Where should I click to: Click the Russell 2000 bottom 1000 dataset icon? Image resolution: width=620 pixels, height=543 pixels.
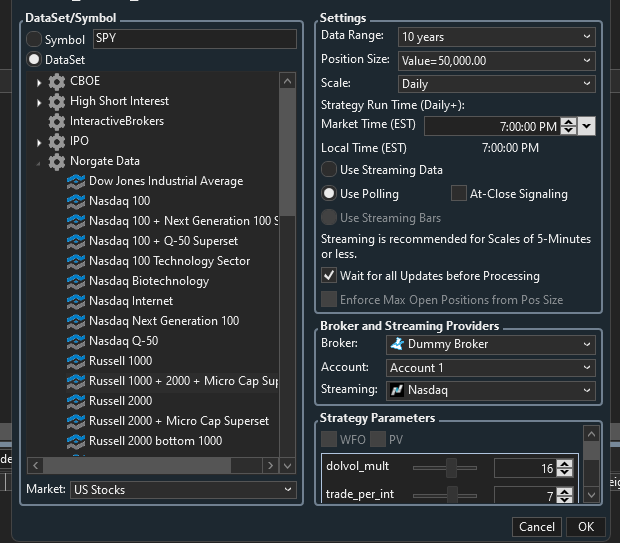coord(76,441)
